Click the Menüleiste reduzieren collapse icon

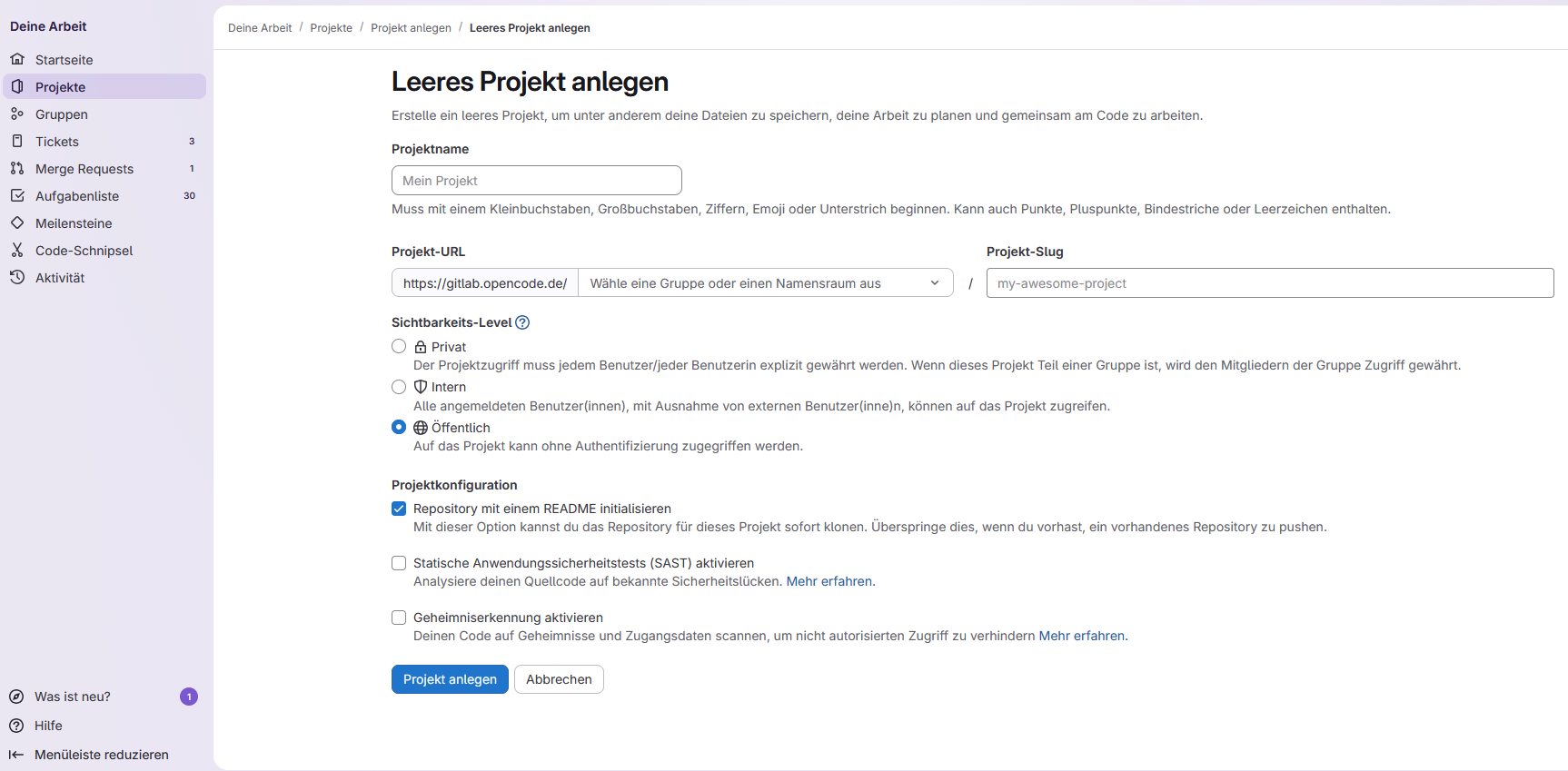[16, 755]
